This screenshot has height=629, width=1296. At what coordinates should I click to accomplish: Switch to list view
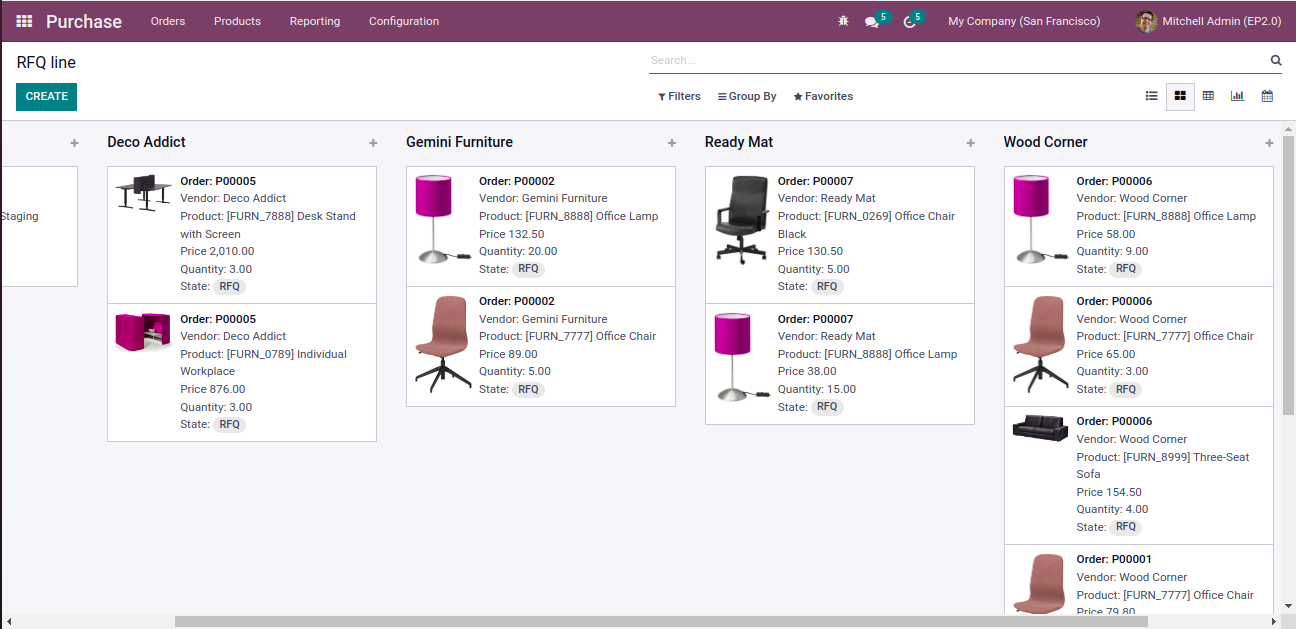coord(1152,96)
